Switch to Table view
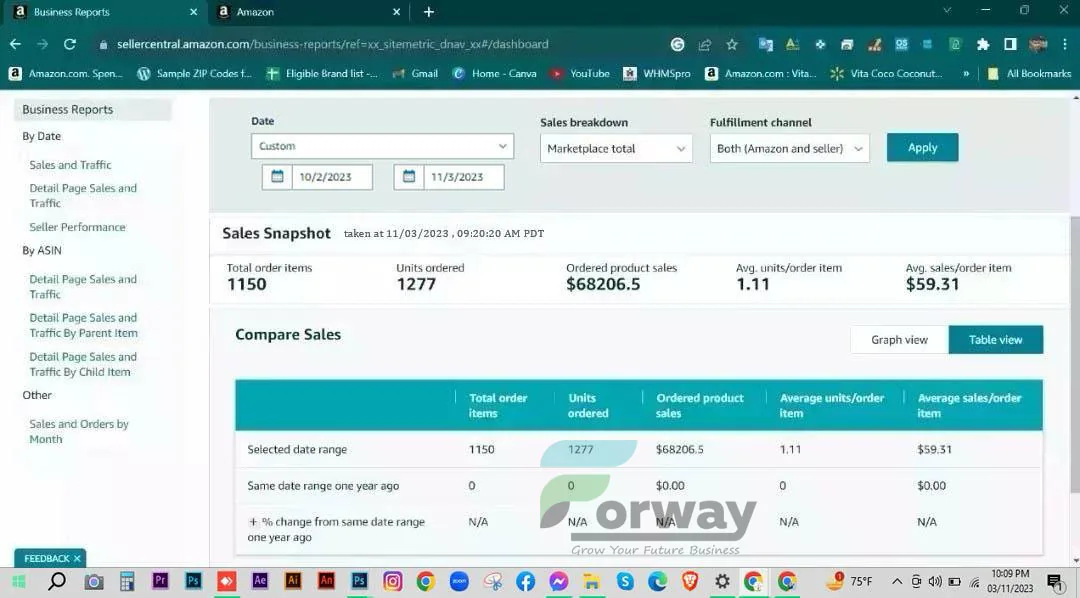 click(x=995, y=340)
